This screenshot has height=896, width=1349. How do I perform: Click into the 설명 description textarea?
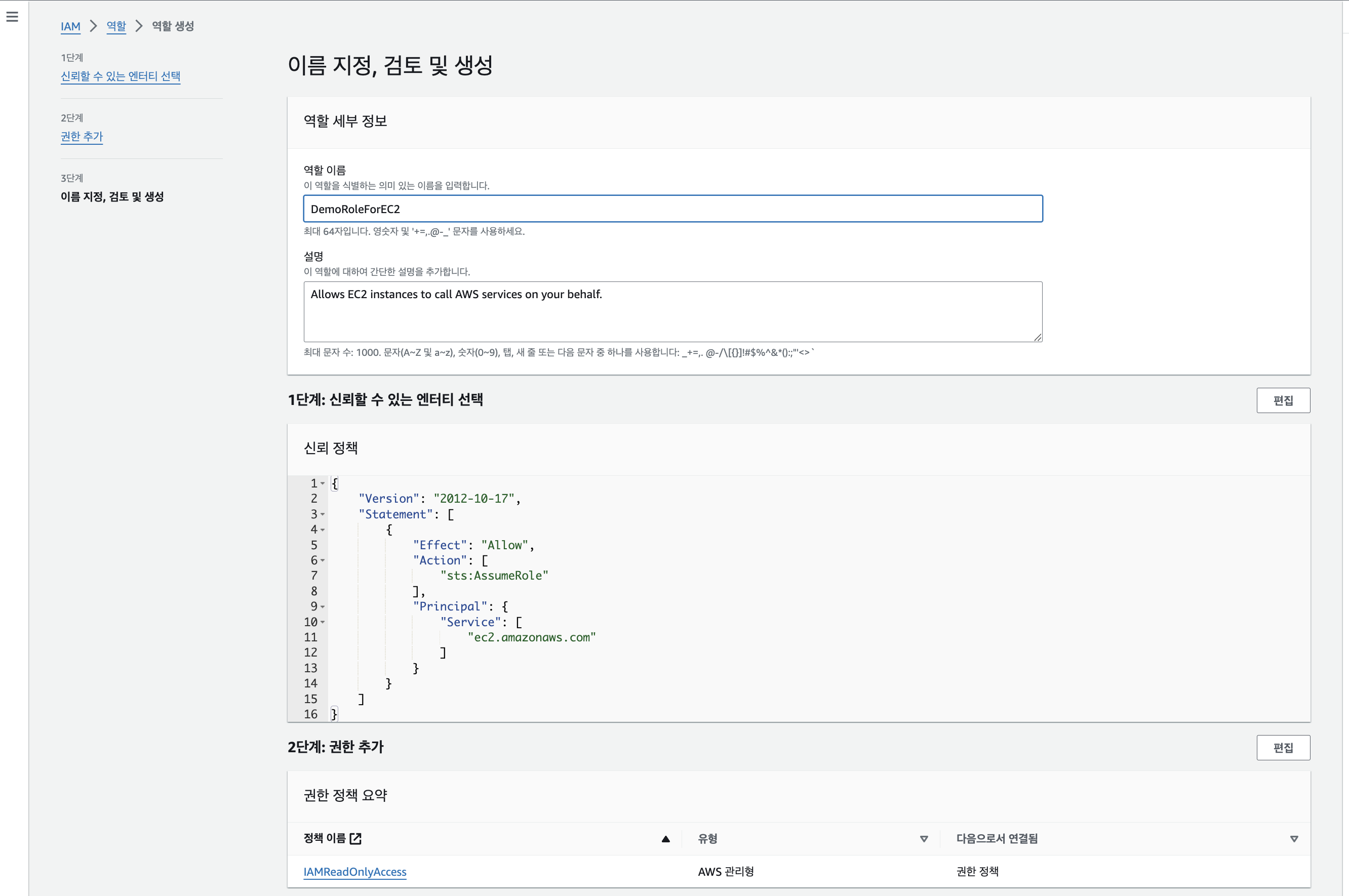[672, 312]
